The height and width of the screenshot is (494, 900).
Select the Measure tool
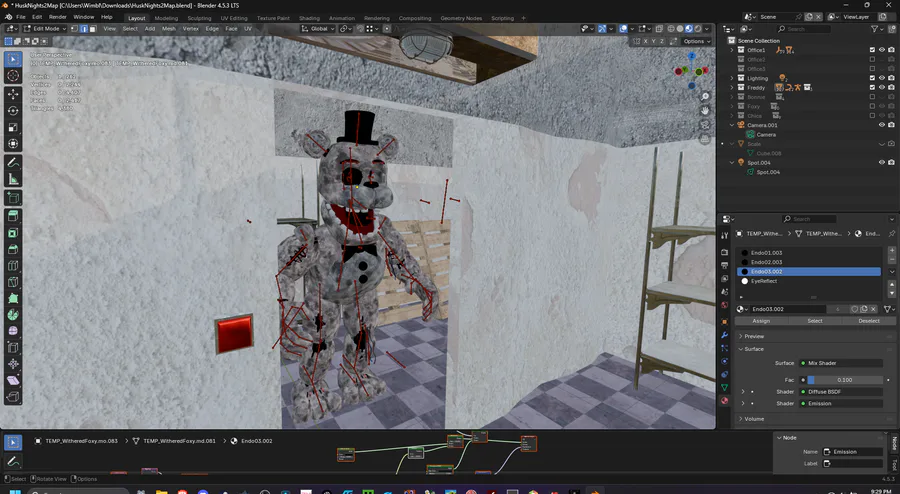point(13,180)
